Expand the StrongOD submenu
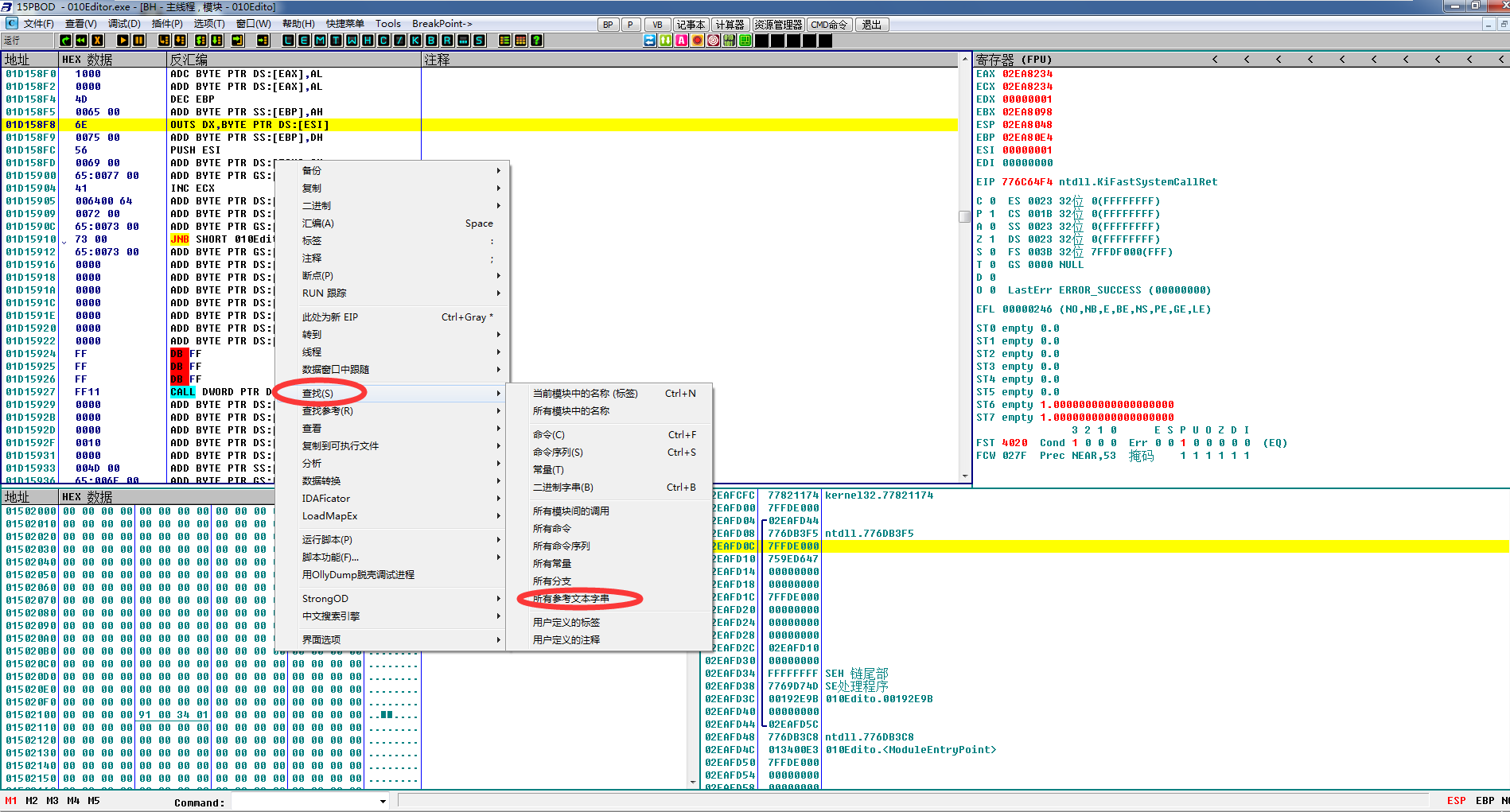Viewport: 1510px width, 812px height. 391,599
